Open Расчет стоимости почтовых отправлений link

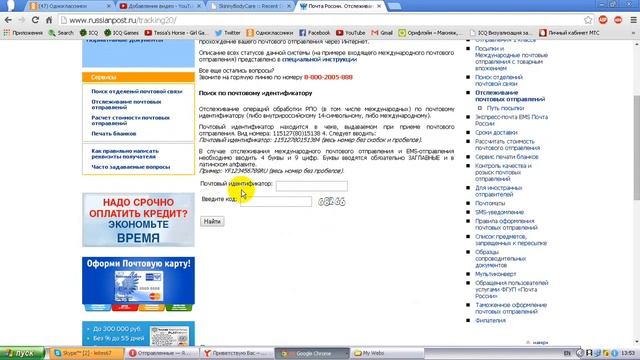point(130,120)
